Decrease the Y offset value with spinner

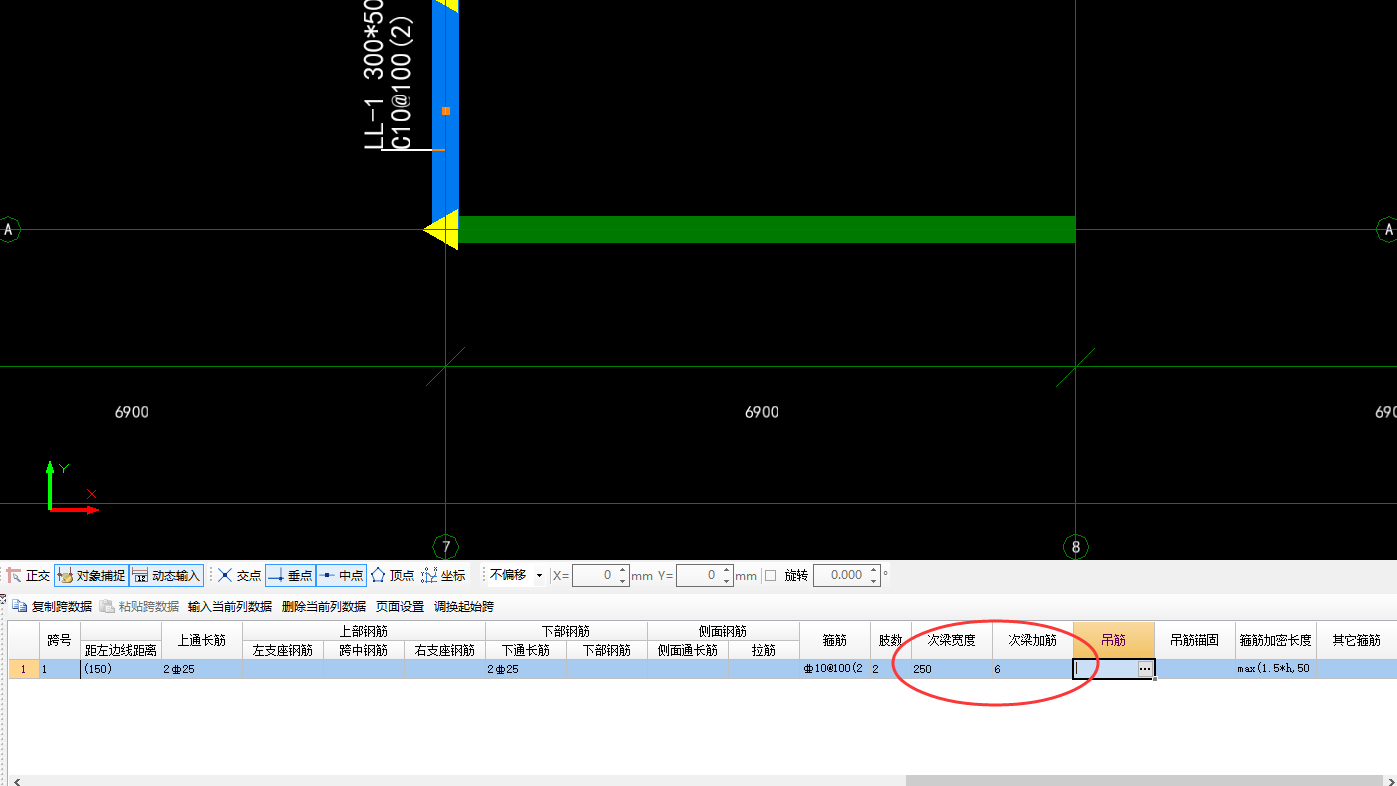coord(727,581)
